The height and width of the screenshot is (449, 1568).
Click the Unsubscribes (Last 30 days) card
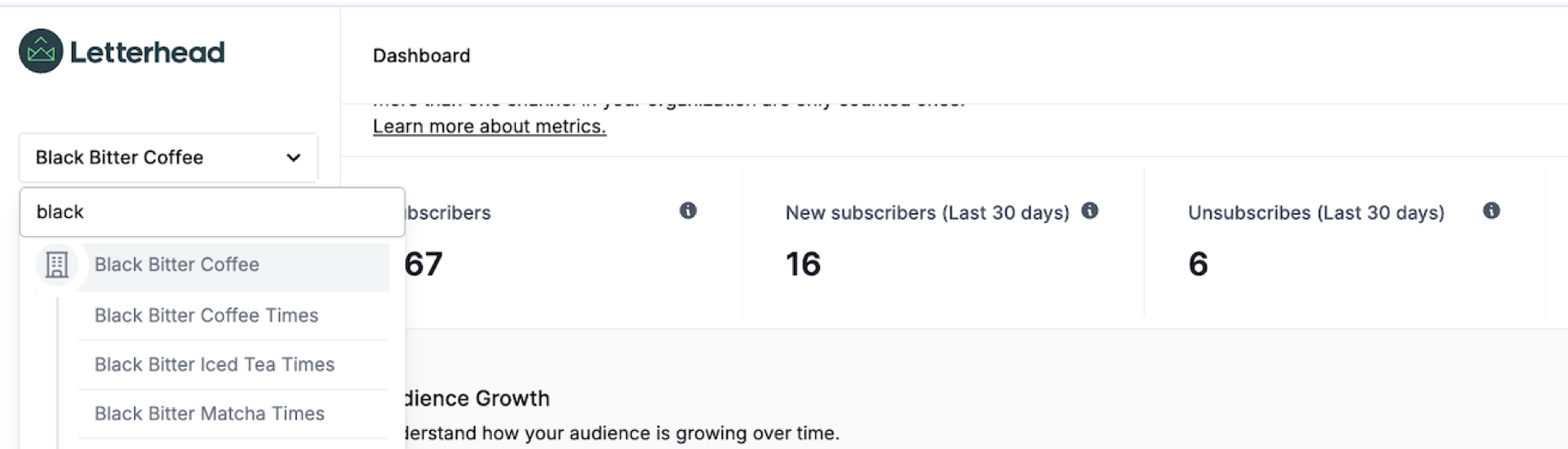point(1344,243)
